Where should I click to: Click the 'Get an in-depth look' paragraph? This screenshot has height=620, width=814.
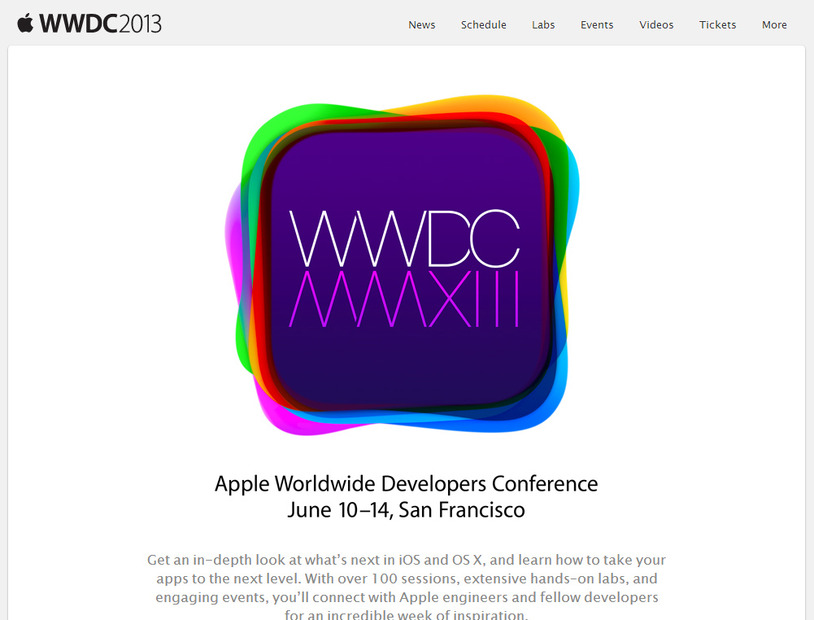click(x=406, y=587)
